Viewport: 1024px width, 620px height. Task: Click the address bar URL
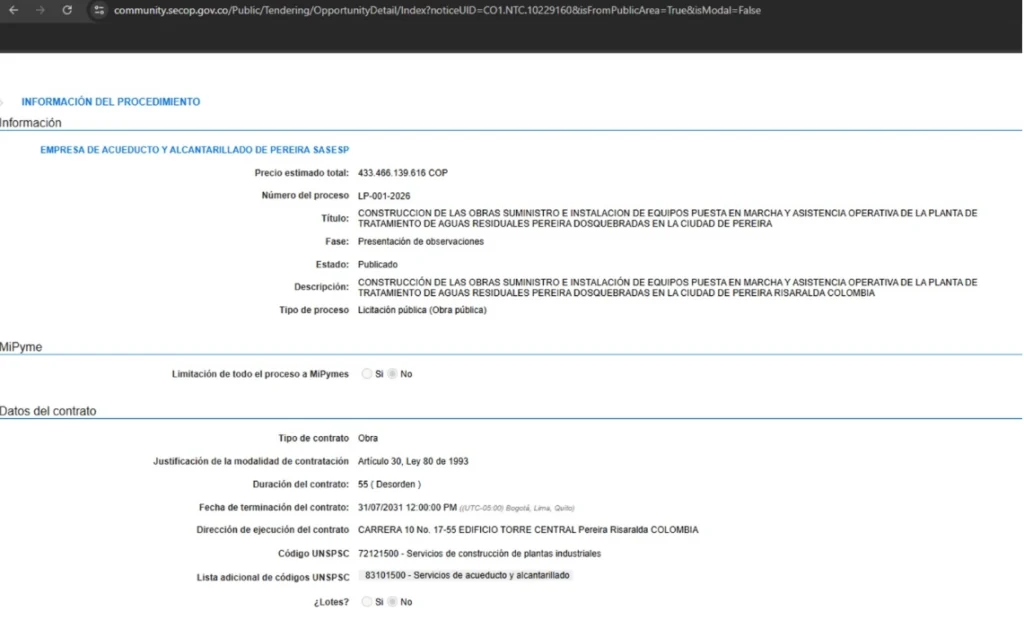tap(430, 10)
